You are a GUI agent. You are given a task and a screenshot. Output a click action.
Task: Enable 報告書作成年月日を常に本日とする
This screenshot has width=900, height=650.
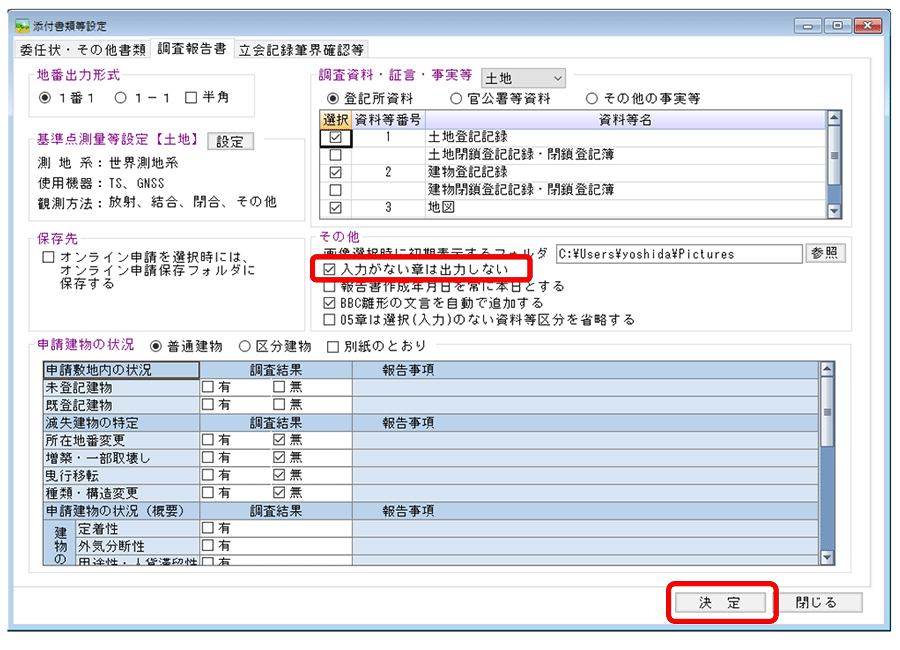330,287
